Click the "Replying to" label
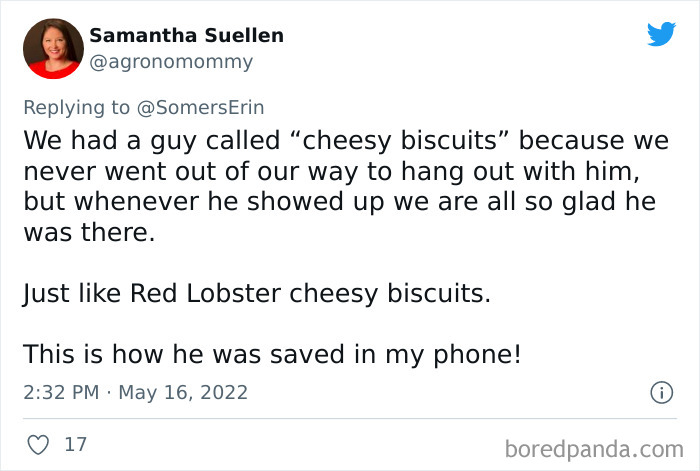 (x=76, y=108)
